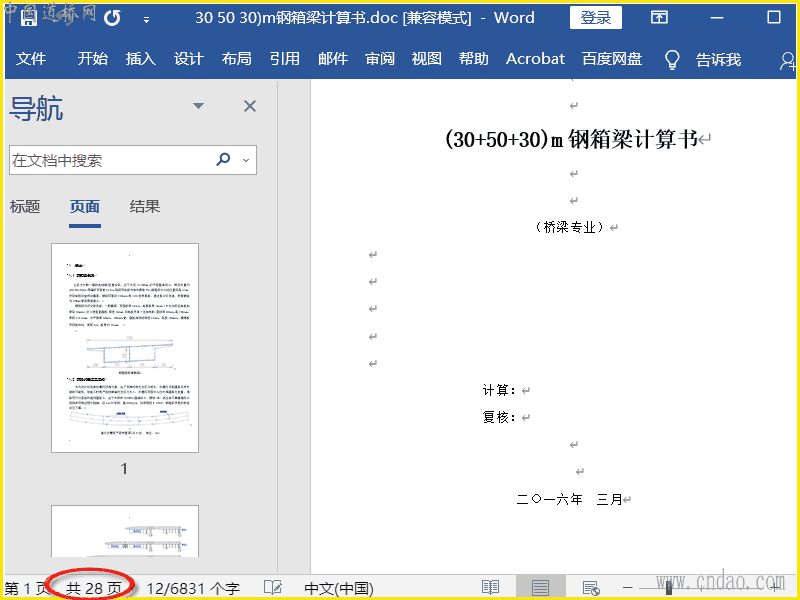Click the 中文(中国) language indicator
The image size is (800, 600).
pos(339,589)
